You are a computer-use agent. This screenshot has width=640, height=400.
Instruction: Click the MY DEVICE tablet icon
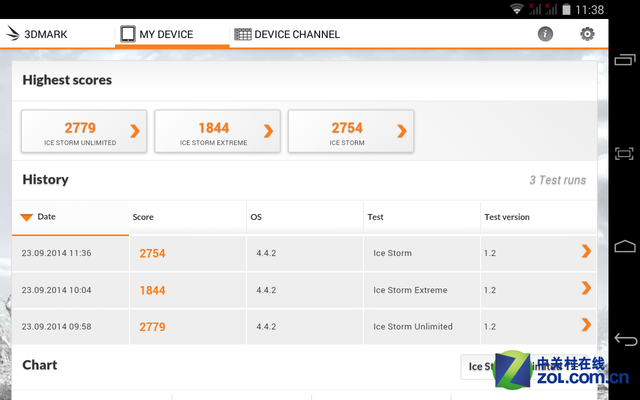pos(127,34)
